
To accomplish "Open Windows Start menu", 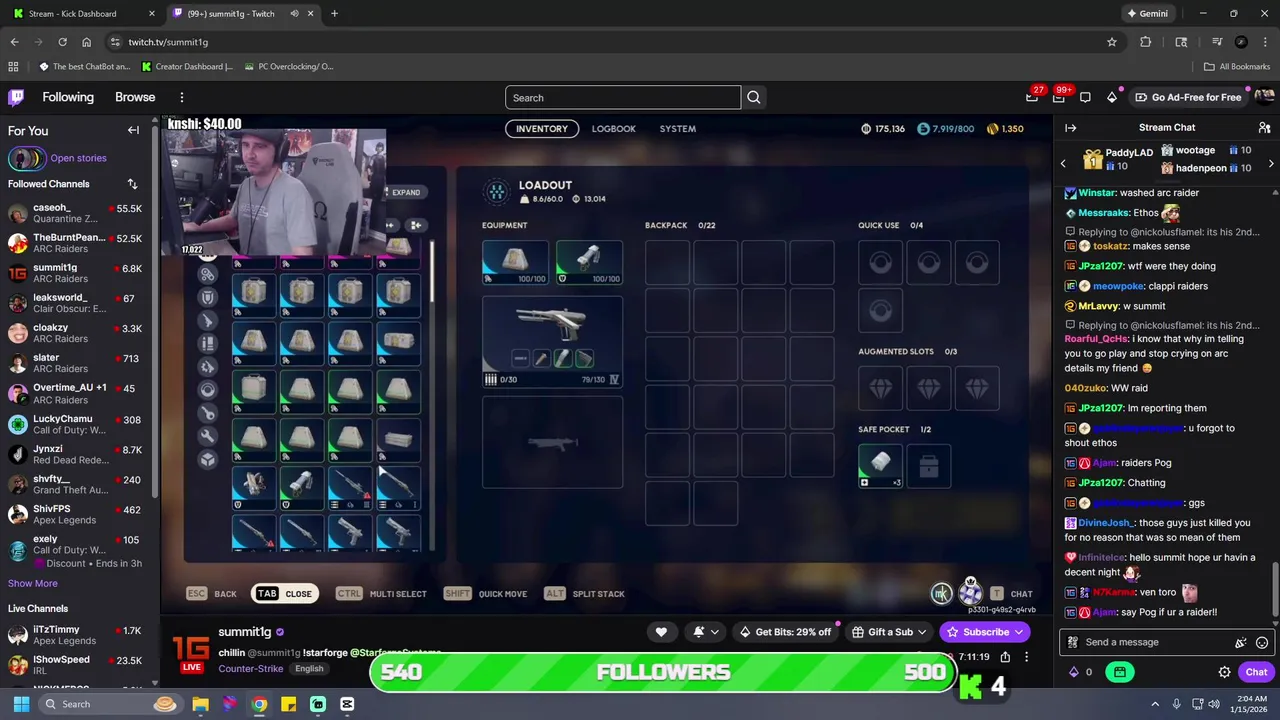I will point(21,704).
